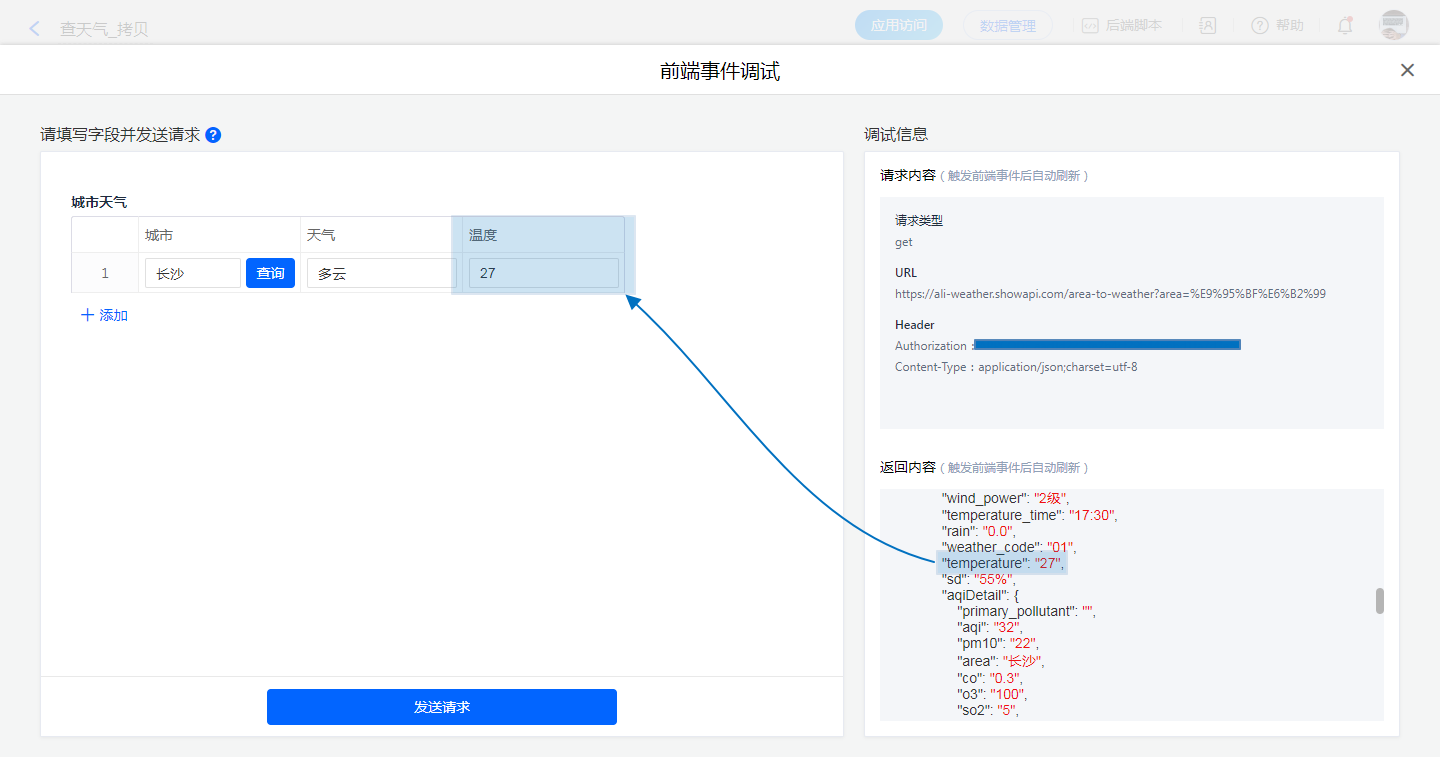
Task: Open the notification bell
Action: (x=1345, y=26)
